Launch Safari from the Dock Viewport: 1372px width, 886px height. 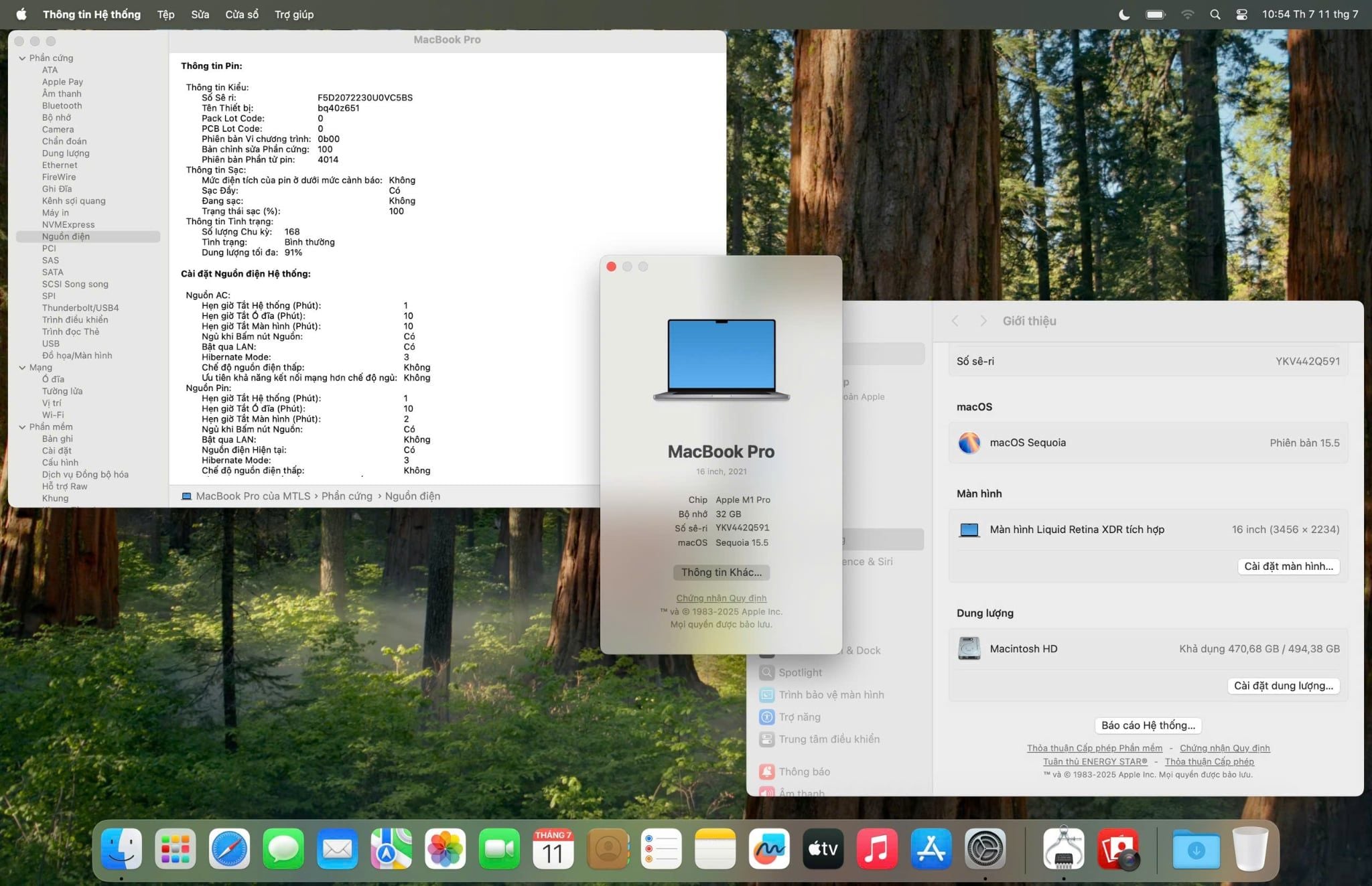tap(229, 848)
